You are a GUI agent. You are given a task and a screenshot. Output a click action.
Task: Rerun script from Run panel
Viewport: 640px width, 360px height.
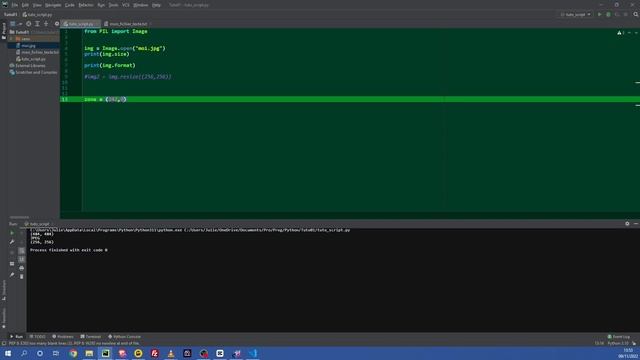[12, 233]
